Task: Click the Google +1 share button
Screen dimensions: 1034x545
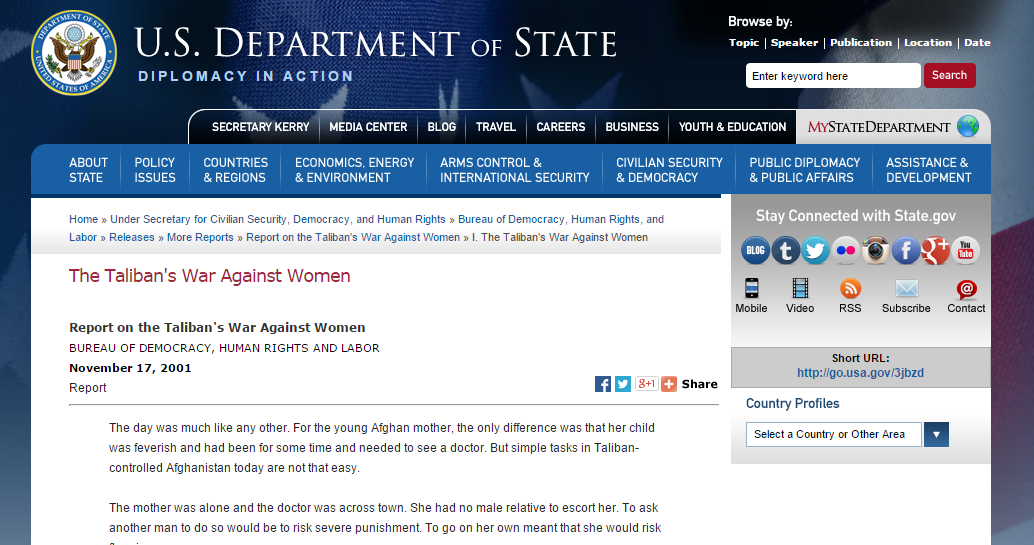Action: coord(646,384)
